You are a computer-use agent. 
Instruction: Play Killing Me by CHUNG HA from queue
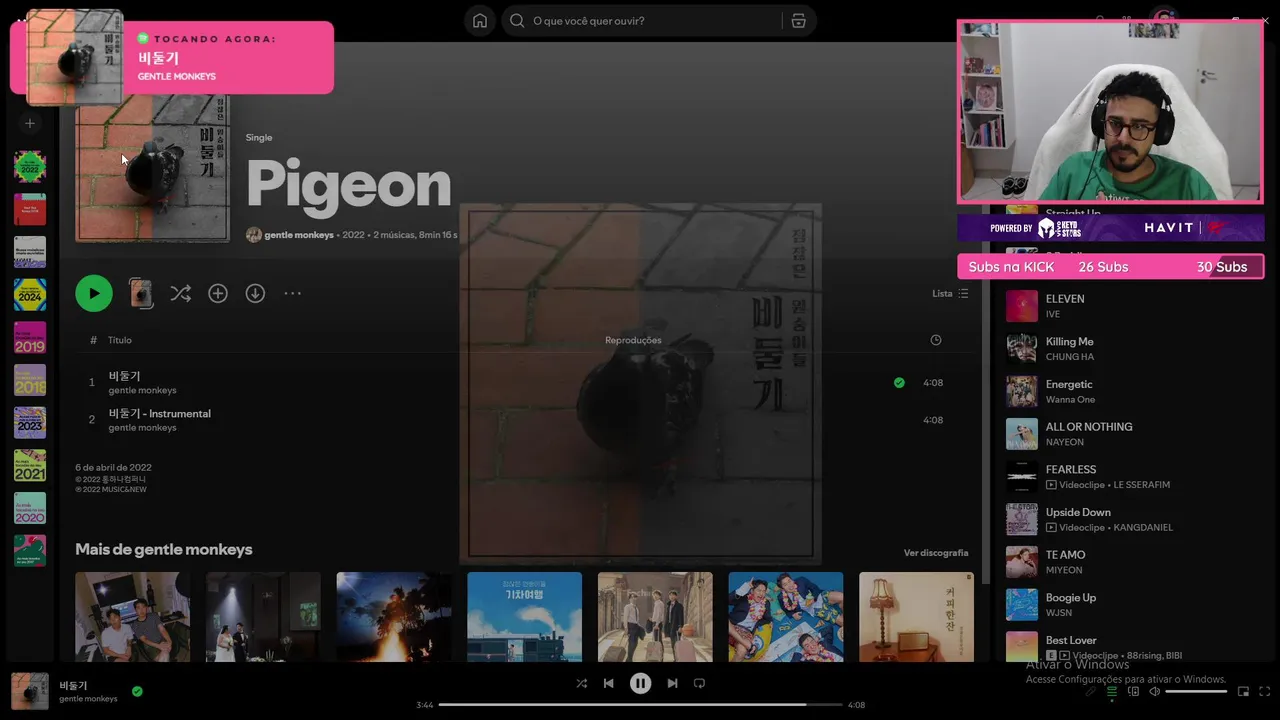pyautogui.click(x=1130, y=348)
